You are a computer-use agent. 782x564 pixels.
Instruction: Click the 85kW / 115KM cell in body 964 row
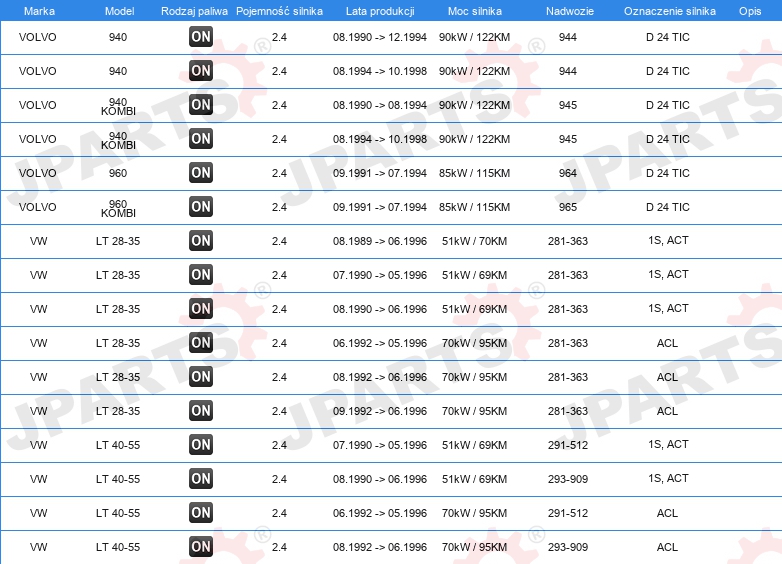(x=474, y=173)
